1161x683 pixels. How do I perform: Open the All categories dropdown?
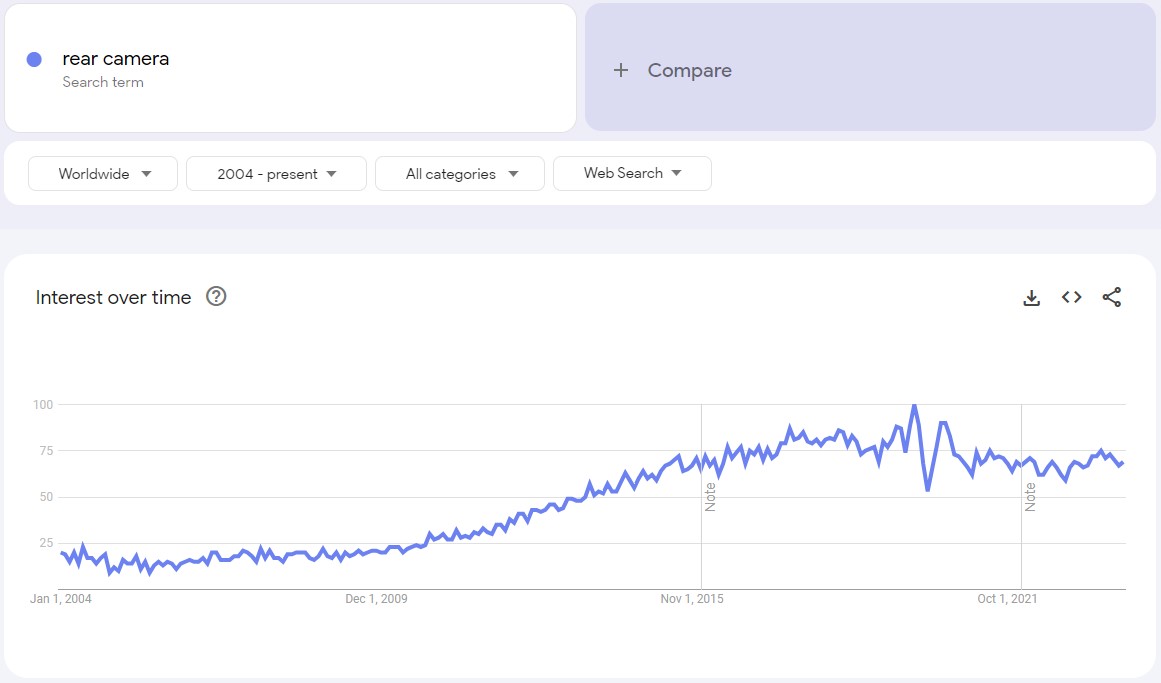click(460, 173)
